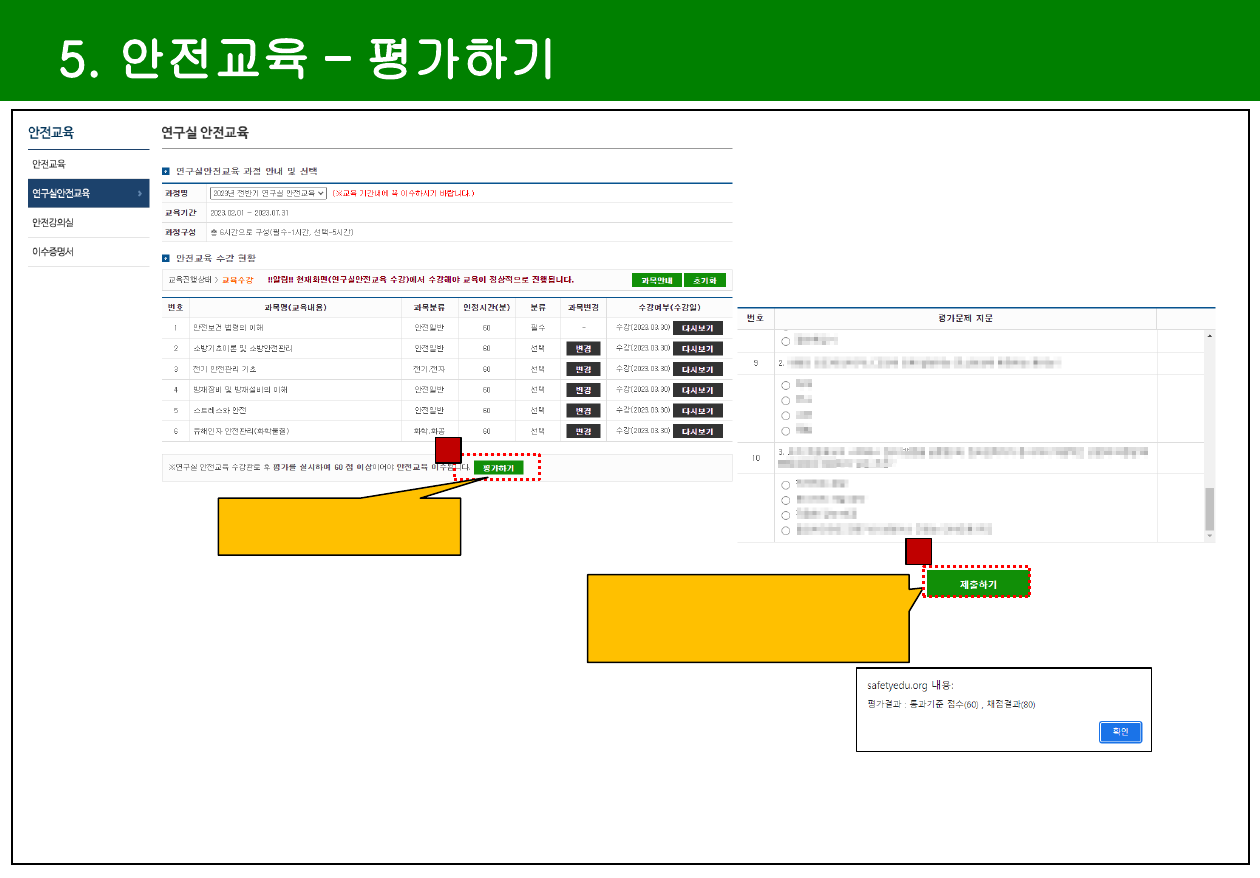Choose the last answer option for question 10

point(786,530)
